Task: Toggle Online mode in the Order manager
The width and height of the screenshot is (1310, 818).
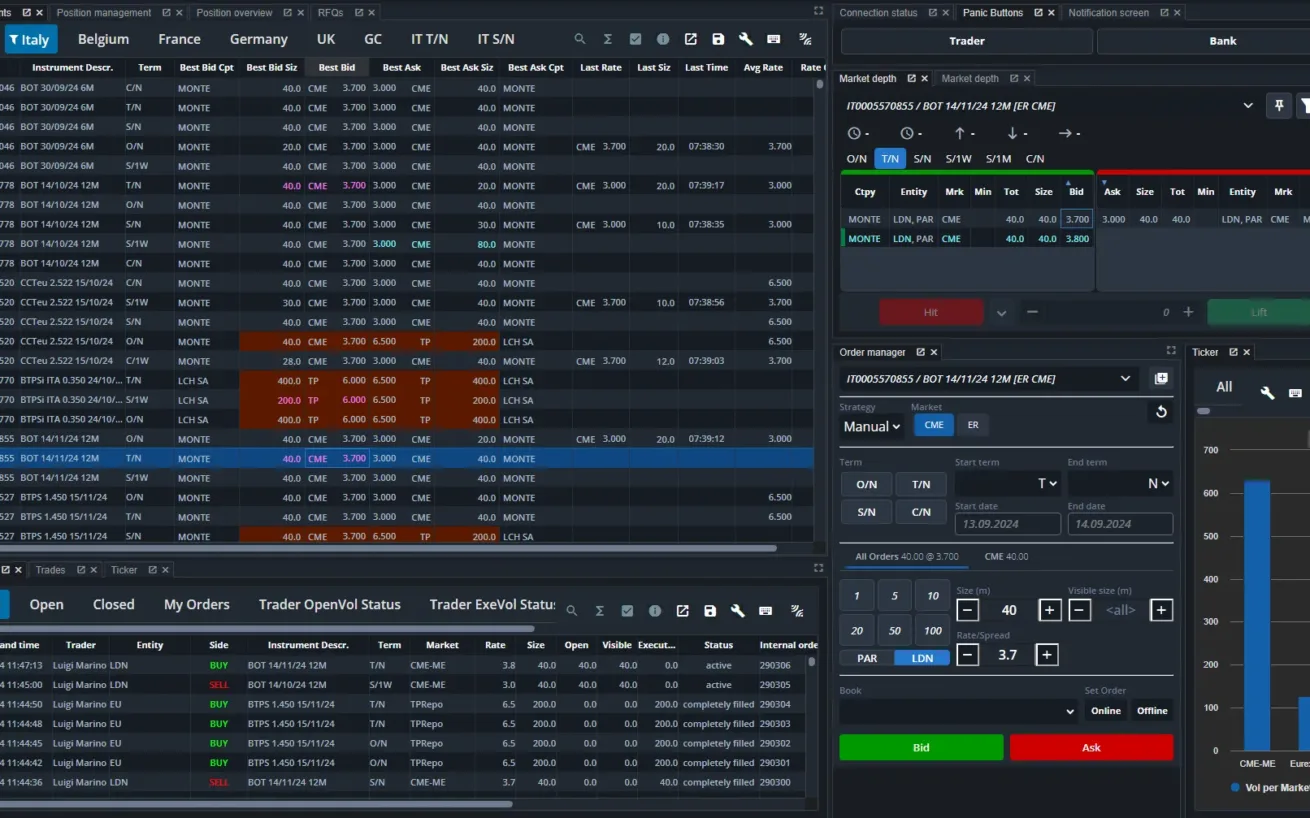Action: point(1105,710)
